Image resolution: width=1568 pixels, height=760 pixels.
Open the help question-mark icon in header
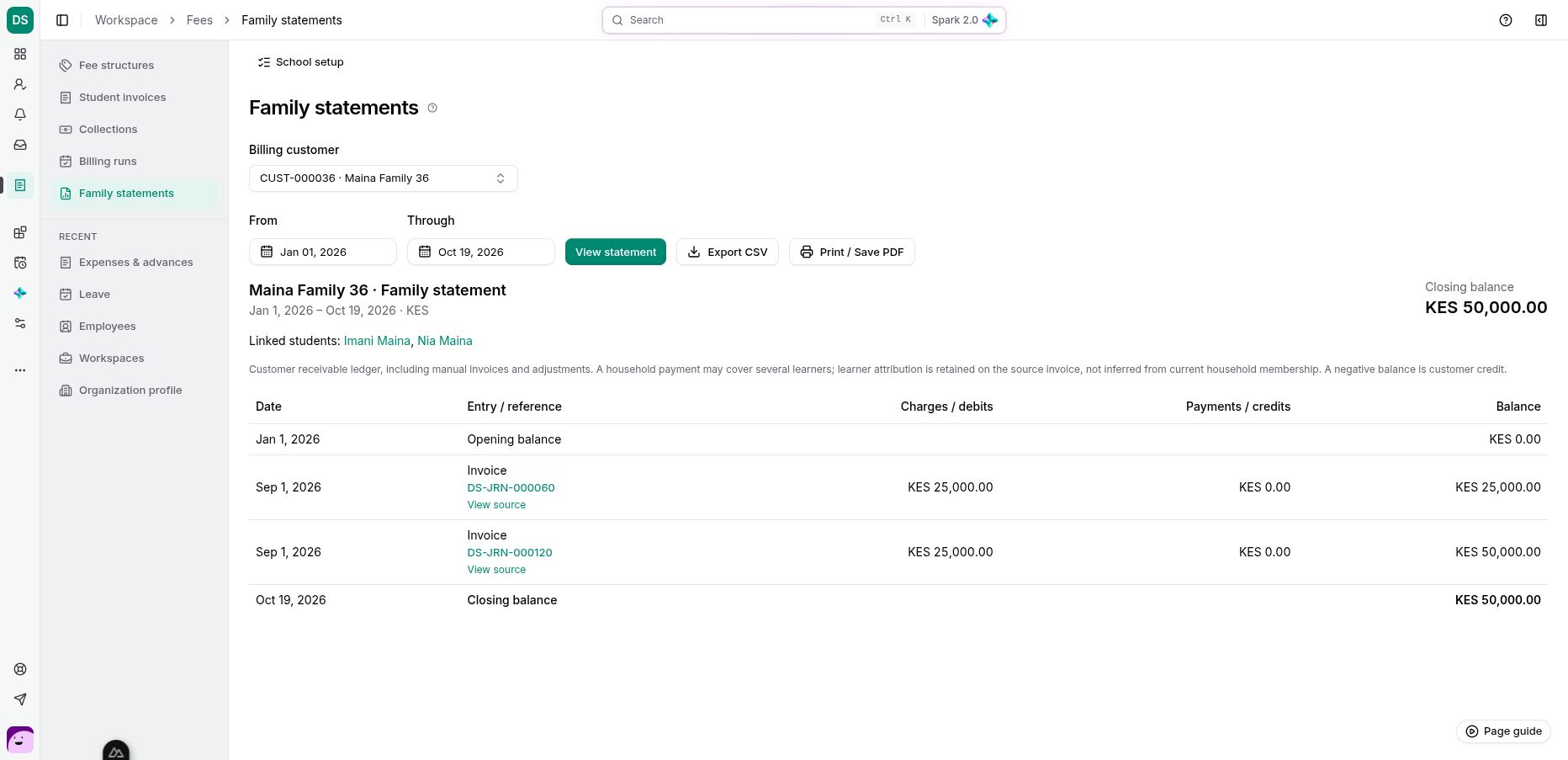point(1506,20)
